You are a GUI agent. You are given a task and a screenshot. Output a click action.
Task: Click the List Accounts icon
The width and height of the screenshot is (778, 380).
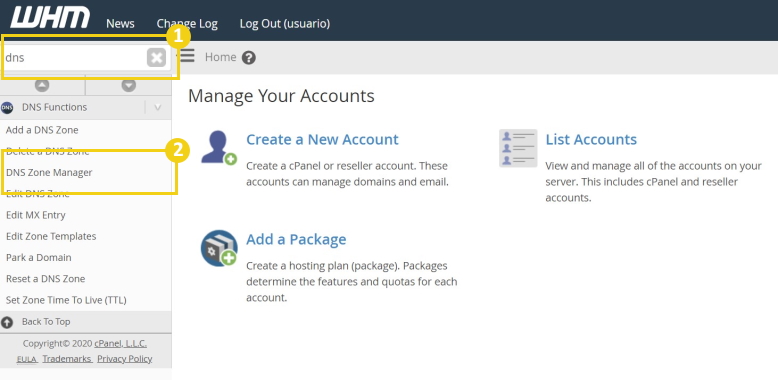pos(518,148)
